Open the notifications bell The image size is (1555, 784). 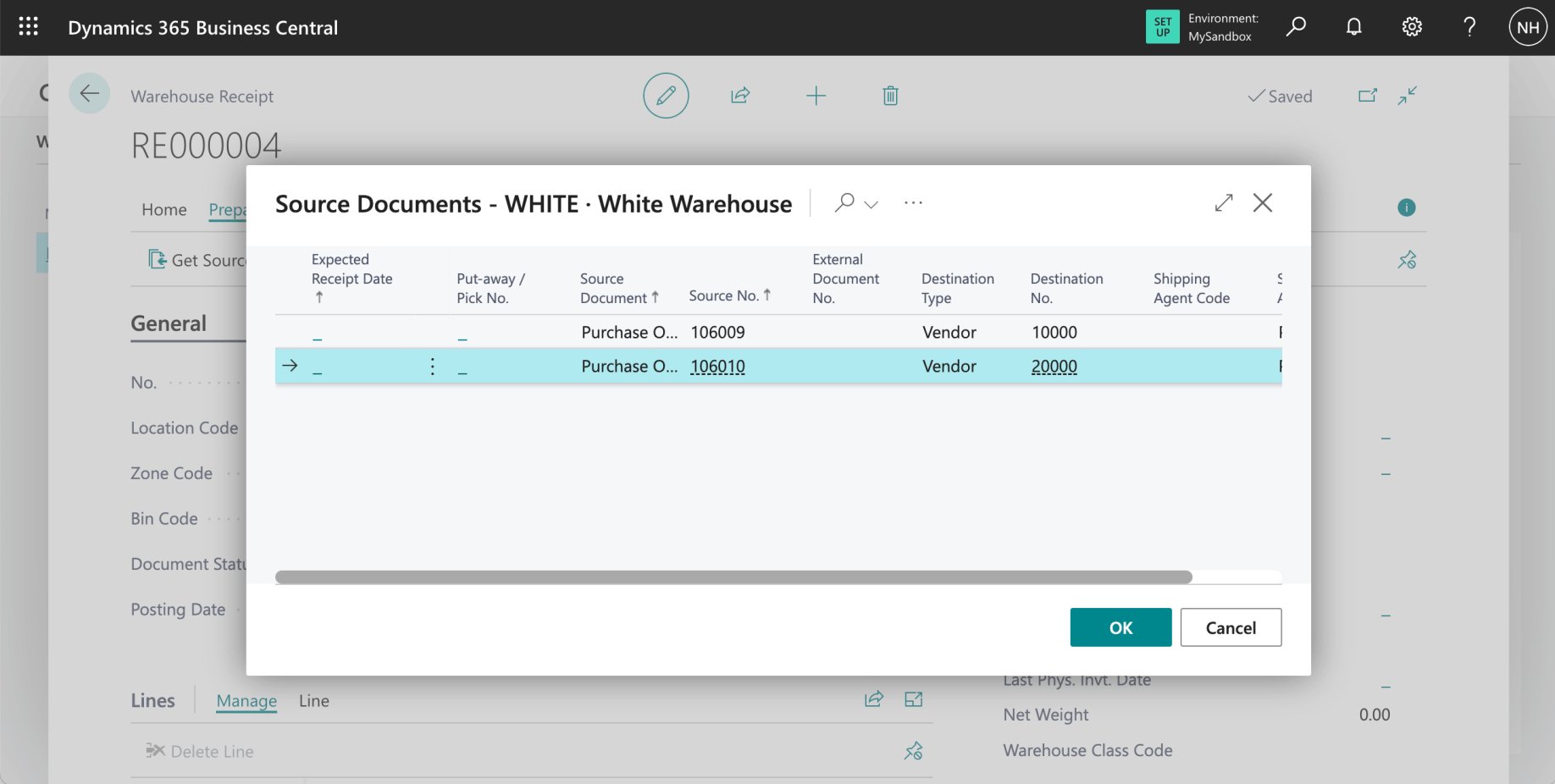click(x=1353, y=27)
